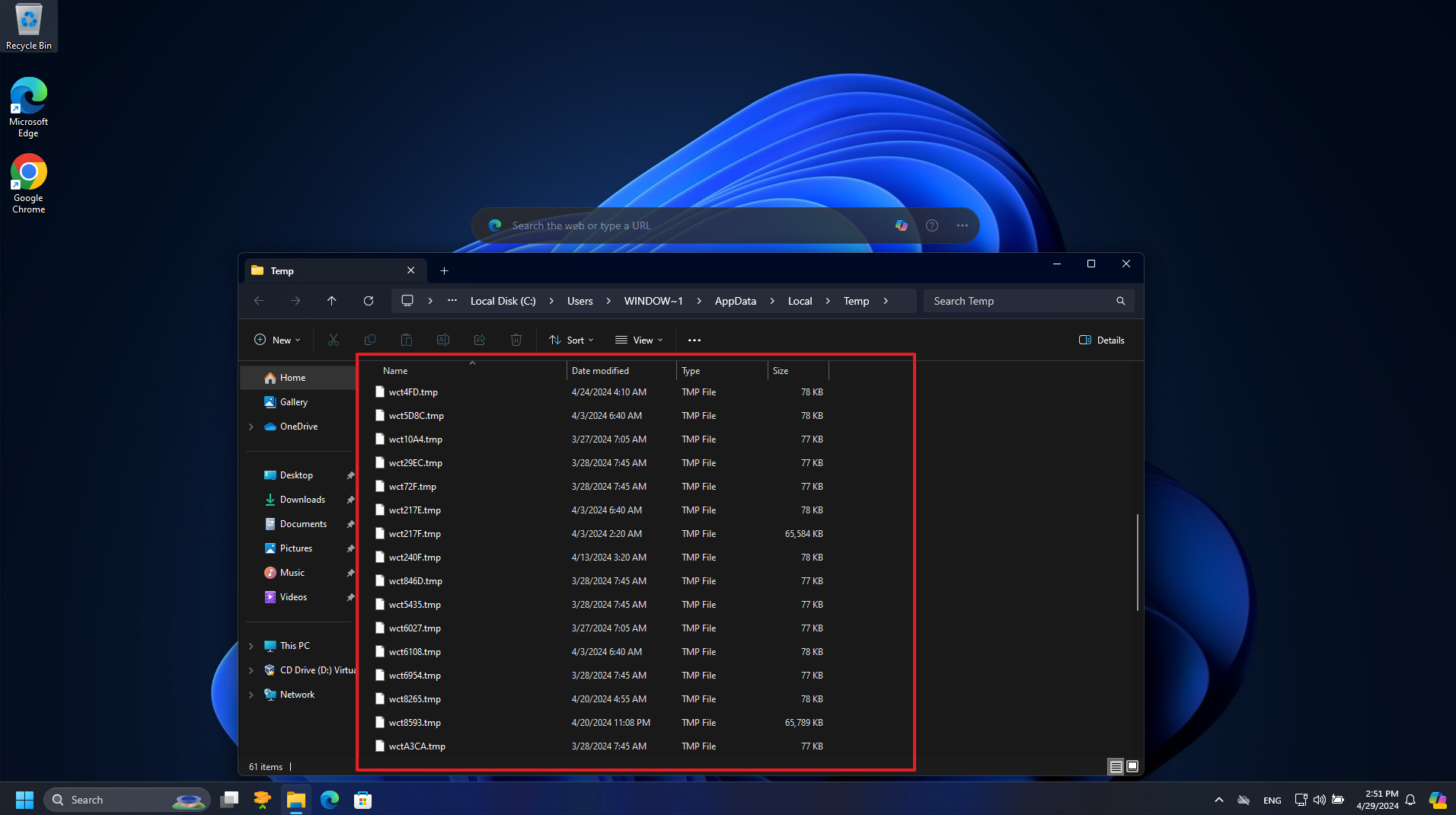Click AppData in the address breadcrumb
The image size is (1456, 815).
tap(736, 301)
